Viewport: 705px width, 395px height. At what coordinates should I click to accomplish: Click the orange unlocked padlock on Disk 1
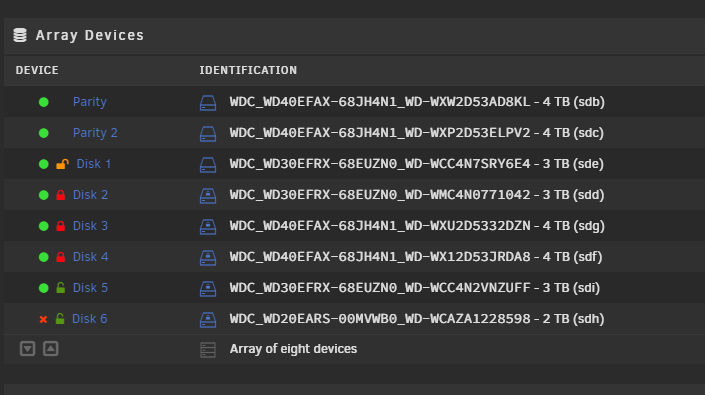point(62,164)
